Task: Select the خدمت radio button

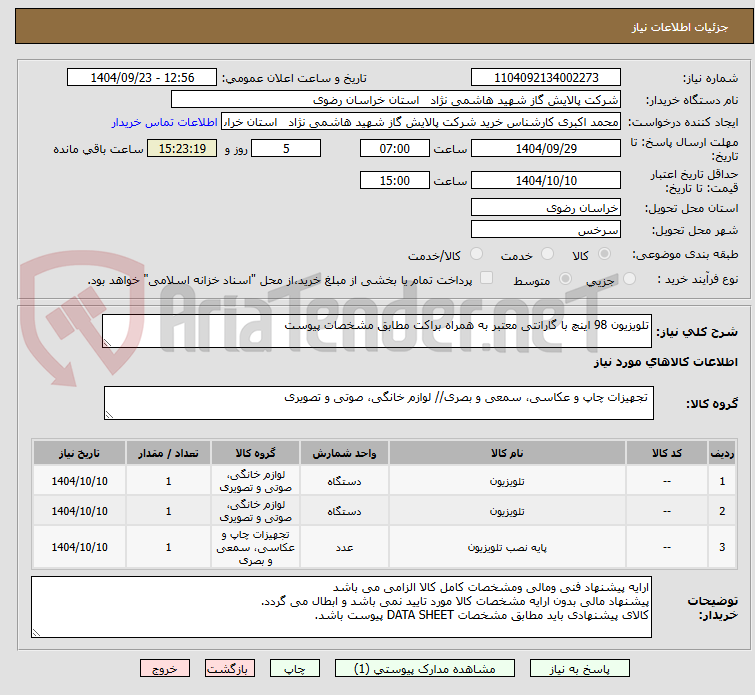Action: (547, 254)
